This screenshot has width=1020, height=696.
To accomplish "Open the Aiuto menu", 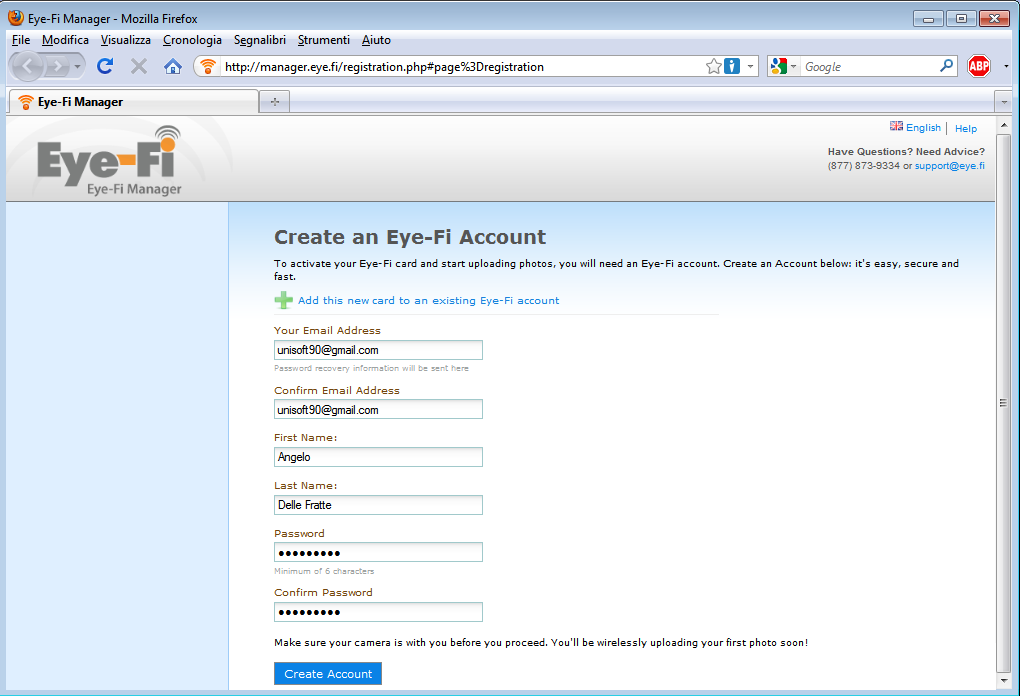I will coord(376,40).
